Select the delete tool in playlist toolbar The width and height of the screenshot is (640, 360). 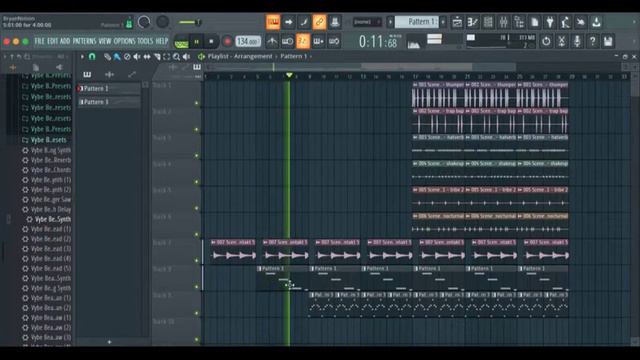tap(127, 57)
